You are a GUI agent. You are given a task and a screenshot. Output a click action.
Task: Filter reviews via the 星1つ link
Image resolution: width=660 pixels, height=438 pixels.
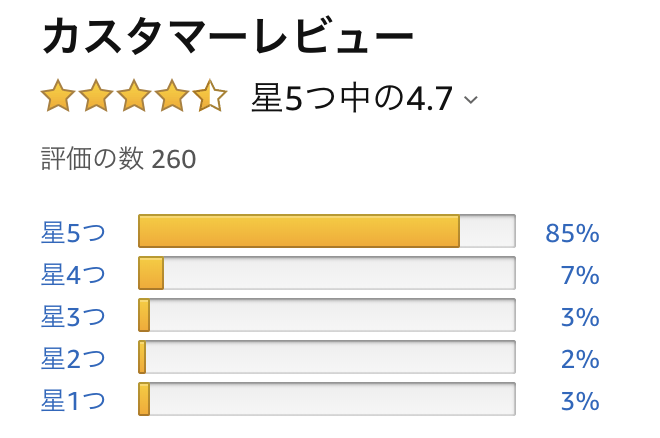click(x=73, y=400)
